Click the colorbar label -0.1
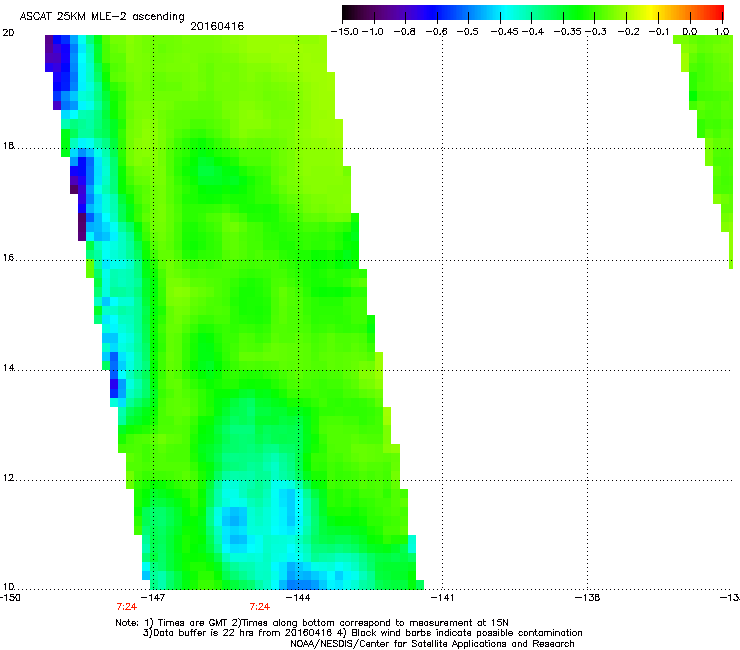 (x=659, y=32)
